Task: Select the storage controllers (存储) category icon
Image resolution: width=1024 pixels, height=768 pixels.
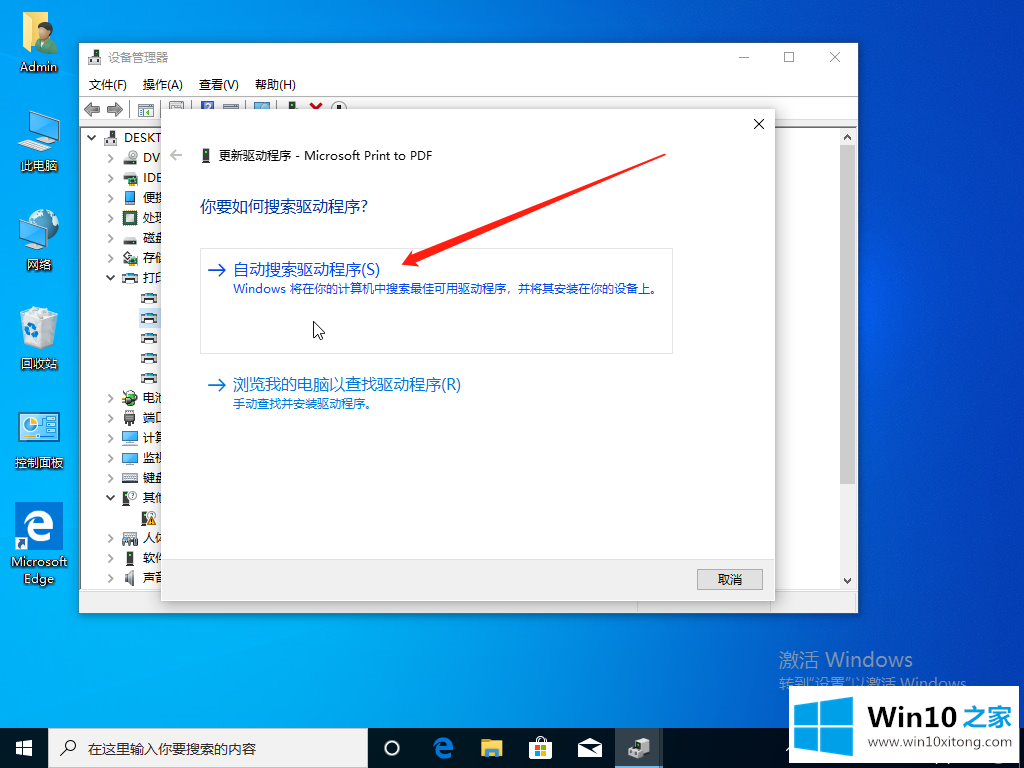Action: point(131,257)
